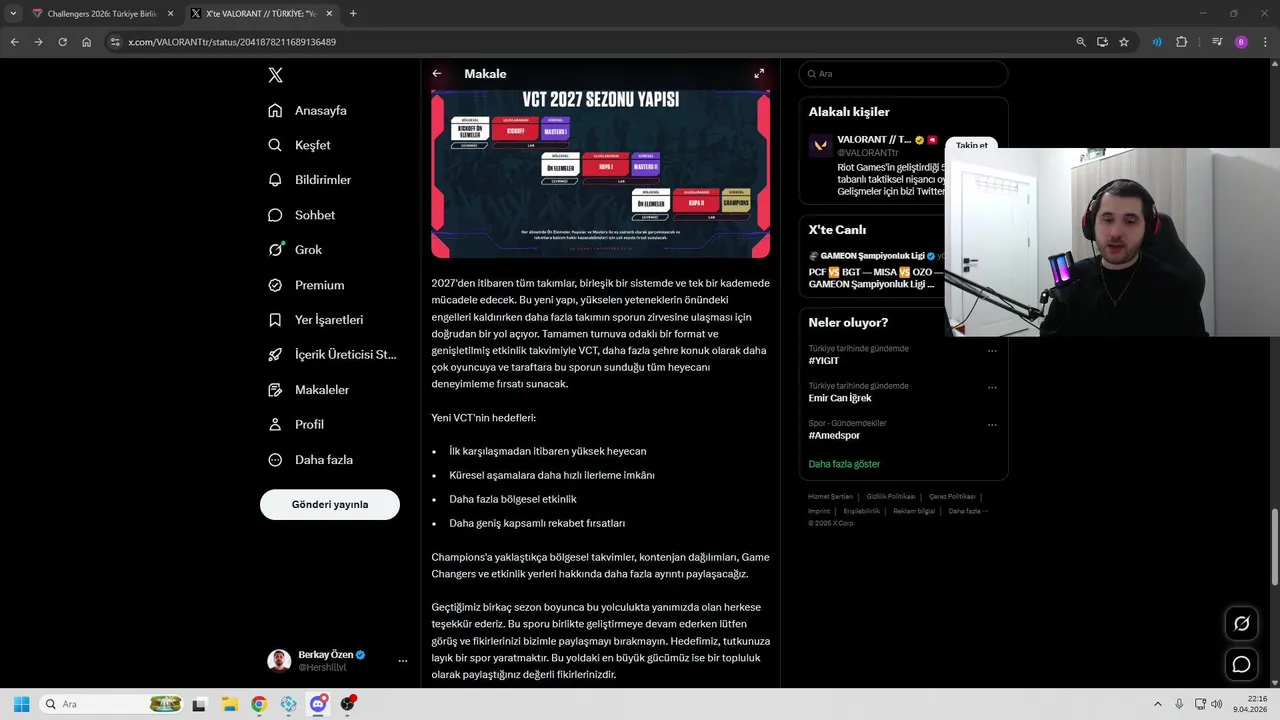Open more options for #YIGIT trend
The height and width of the screenshot is (720, 1280).
coord(992,350)
